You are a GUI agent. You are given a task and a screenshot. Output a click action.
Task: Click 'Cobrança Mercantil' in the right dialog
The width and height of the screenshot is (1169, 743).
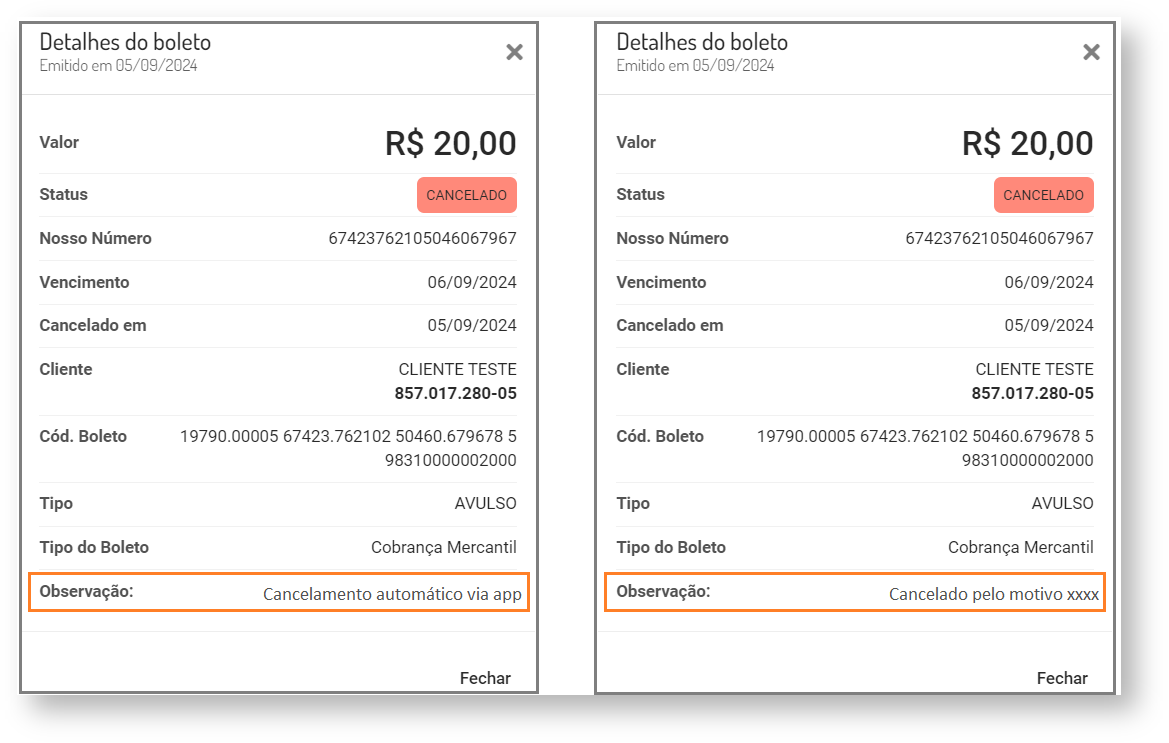click(x=1020, y=547)
